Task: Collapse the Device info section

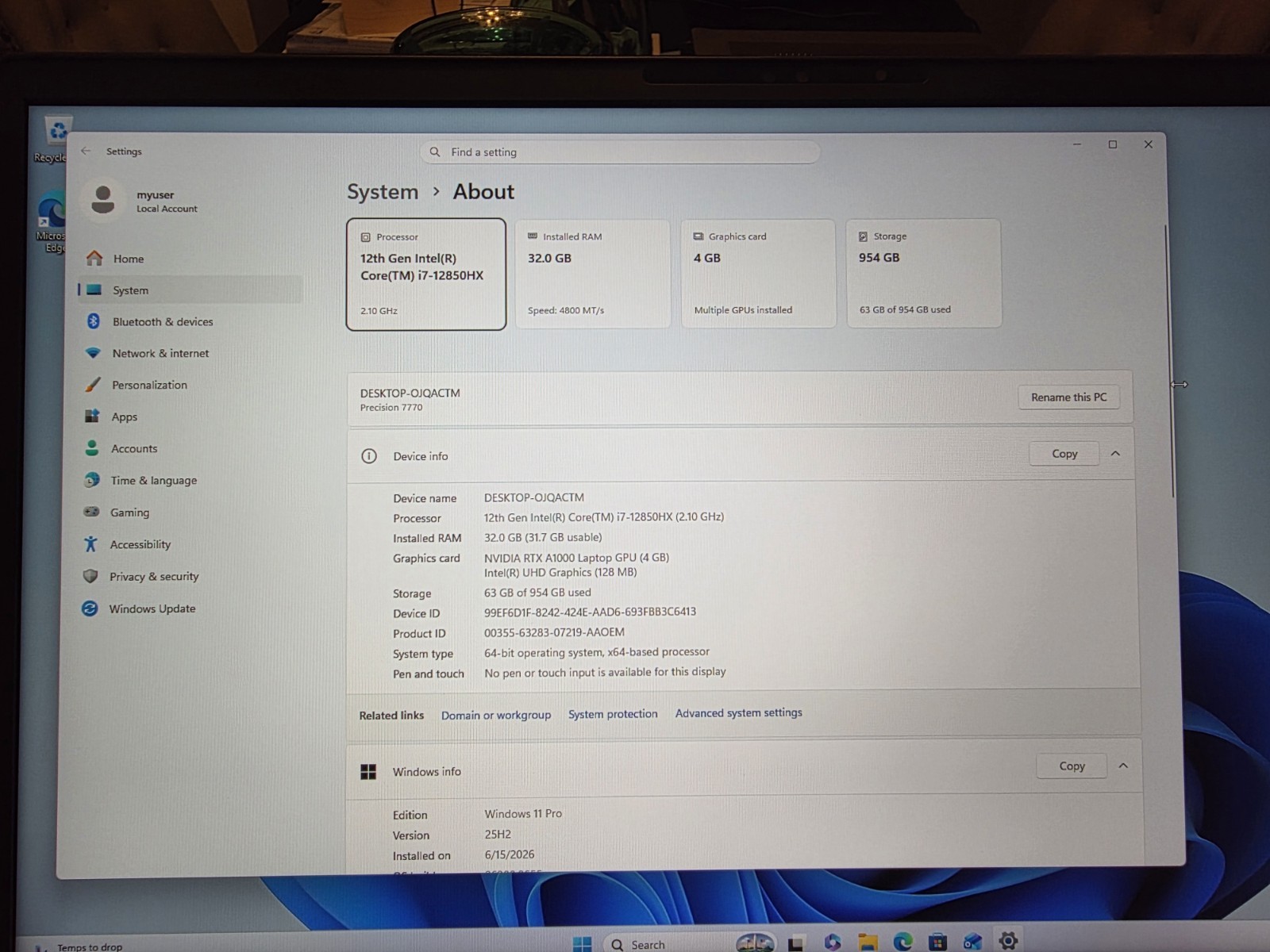Action: [1115, 454]
